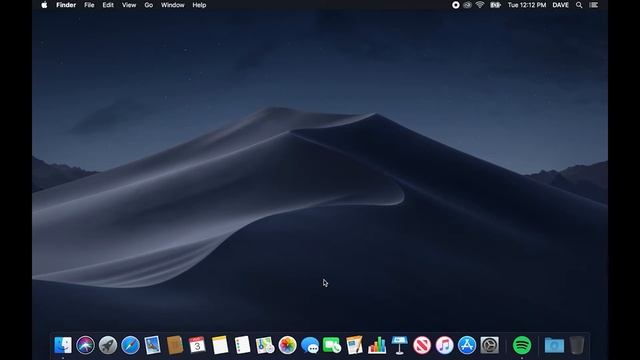Open the Finder application menu
The width and height of the screenshot is (640, 360).
pos(66,5)
